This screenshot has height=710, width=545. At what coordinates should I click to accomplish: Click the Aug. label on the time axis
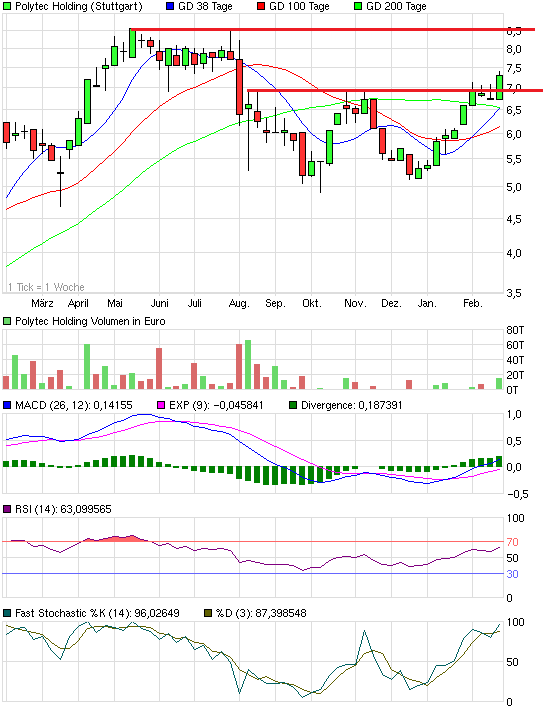point(239,303)
